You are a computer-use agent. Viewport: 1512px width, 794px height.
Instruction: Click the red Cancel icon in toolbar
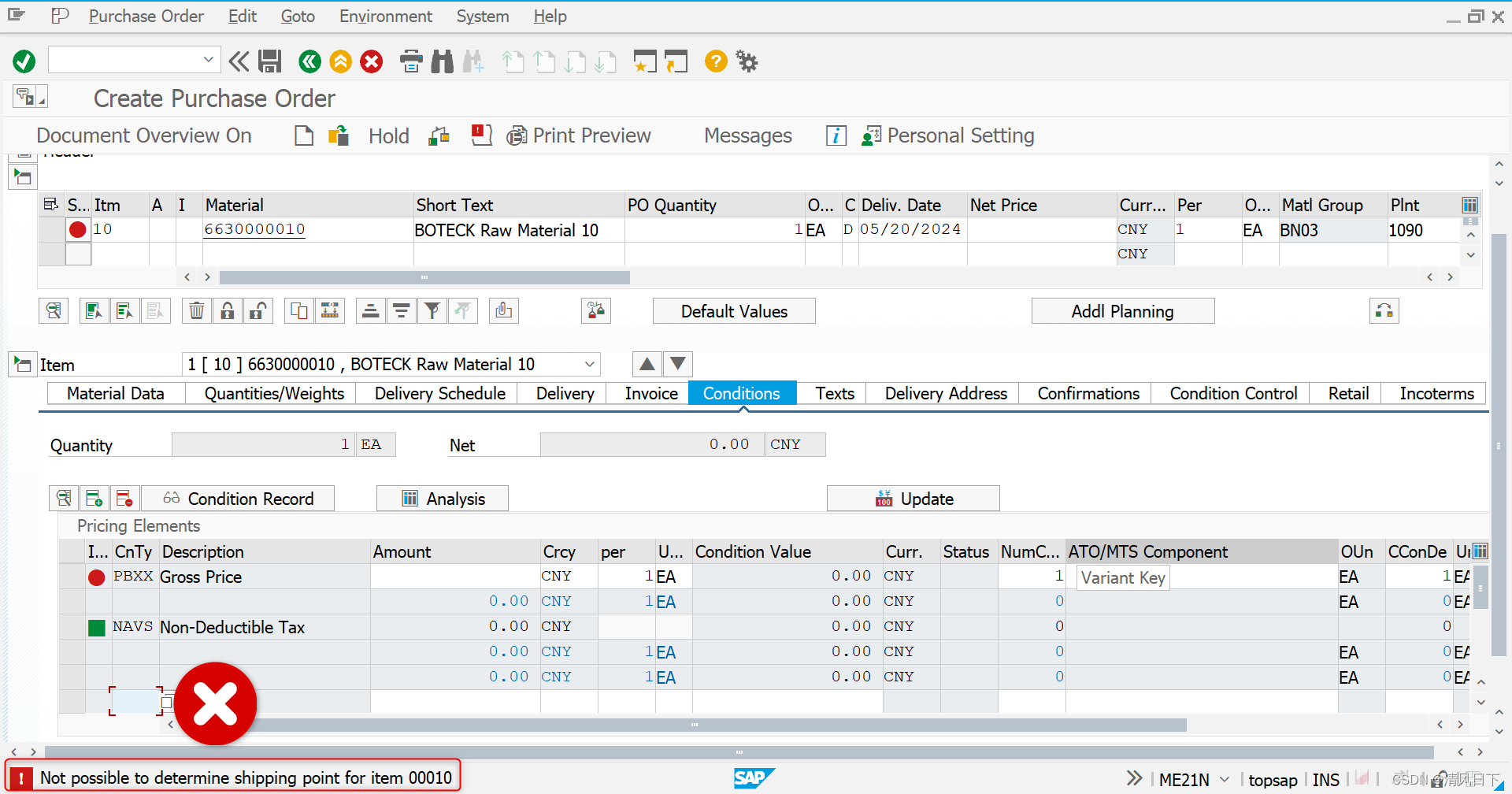click(372, 61)
